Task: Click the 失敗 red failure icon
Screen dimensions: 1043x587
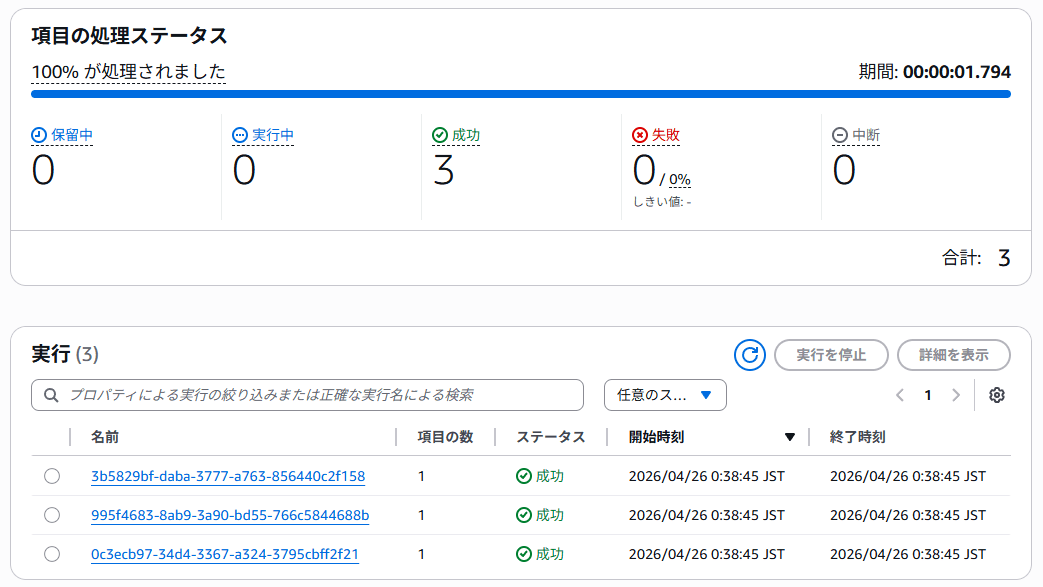Action: (x=640, y=135)
